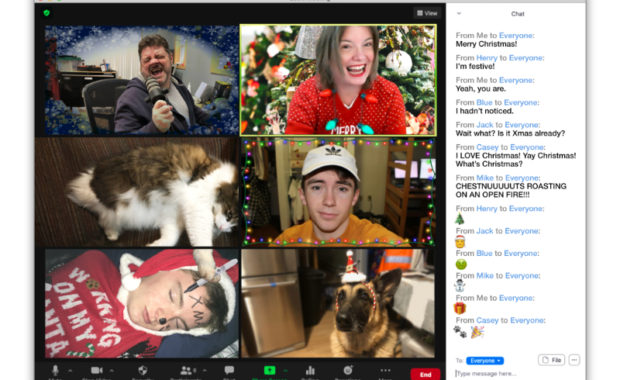Click the View layout button
This screenshot has width=620, height=380.
click(x=427, y=13)
